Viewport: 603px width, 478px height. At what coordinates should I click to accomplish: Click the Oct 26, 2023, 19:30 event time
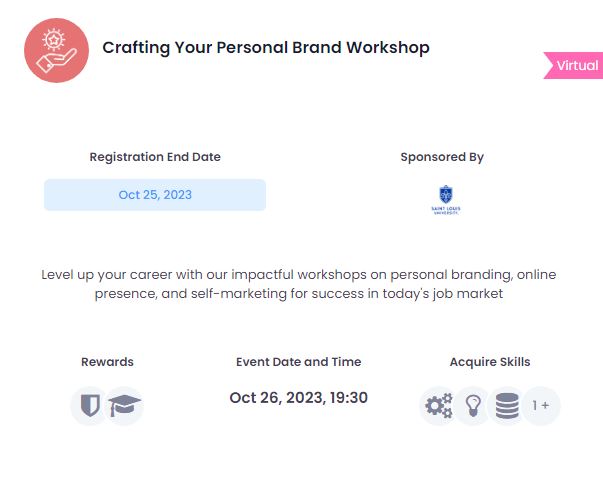tap(298, 398)
